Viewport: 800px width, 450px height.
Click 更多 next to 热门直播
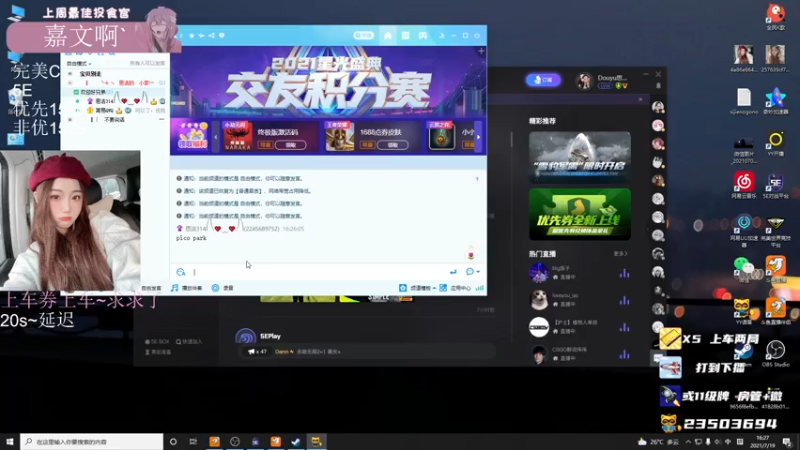[620, 254]
